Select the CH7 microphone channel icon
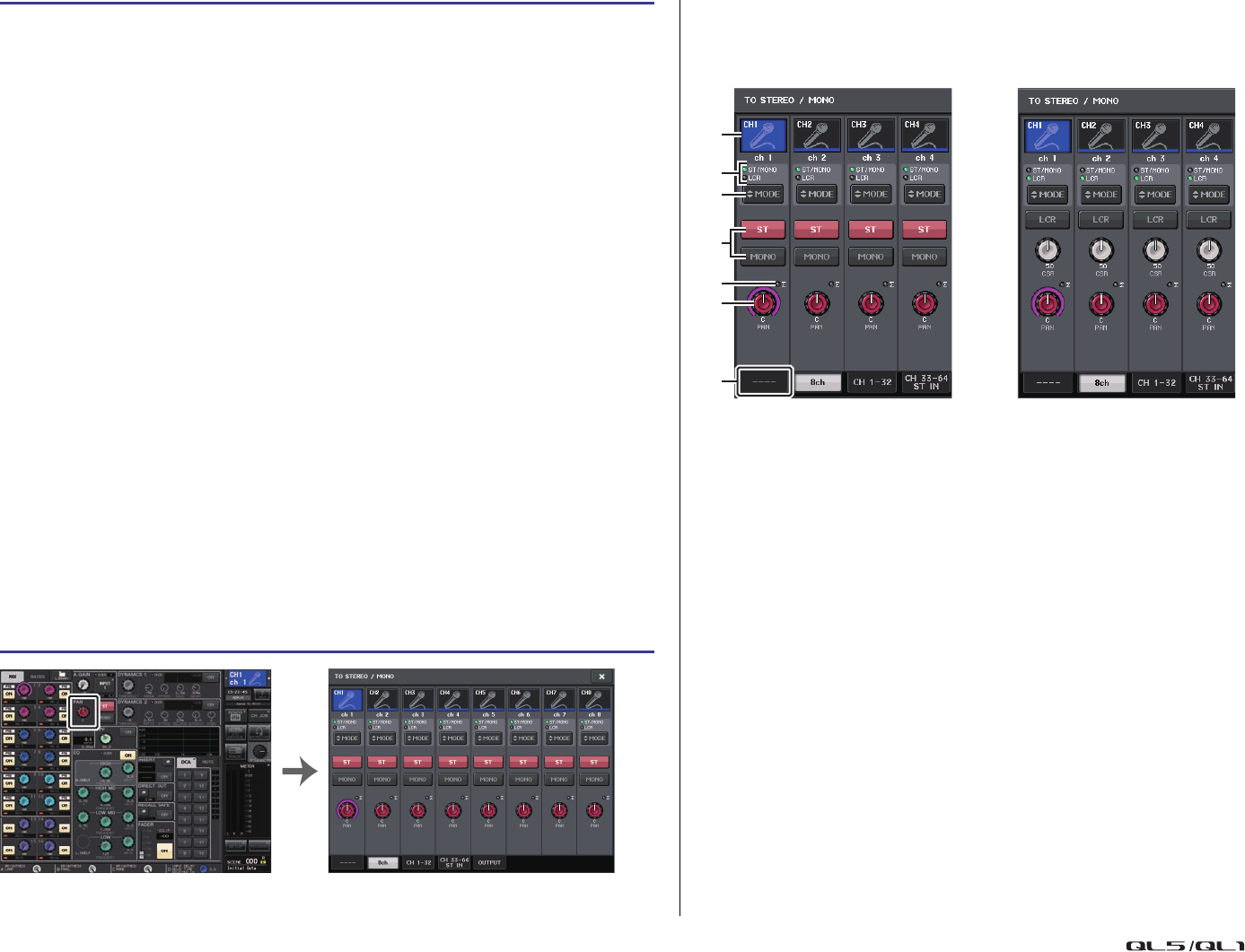The height and width of the screenshot is (952, 1245). (558, 699)
